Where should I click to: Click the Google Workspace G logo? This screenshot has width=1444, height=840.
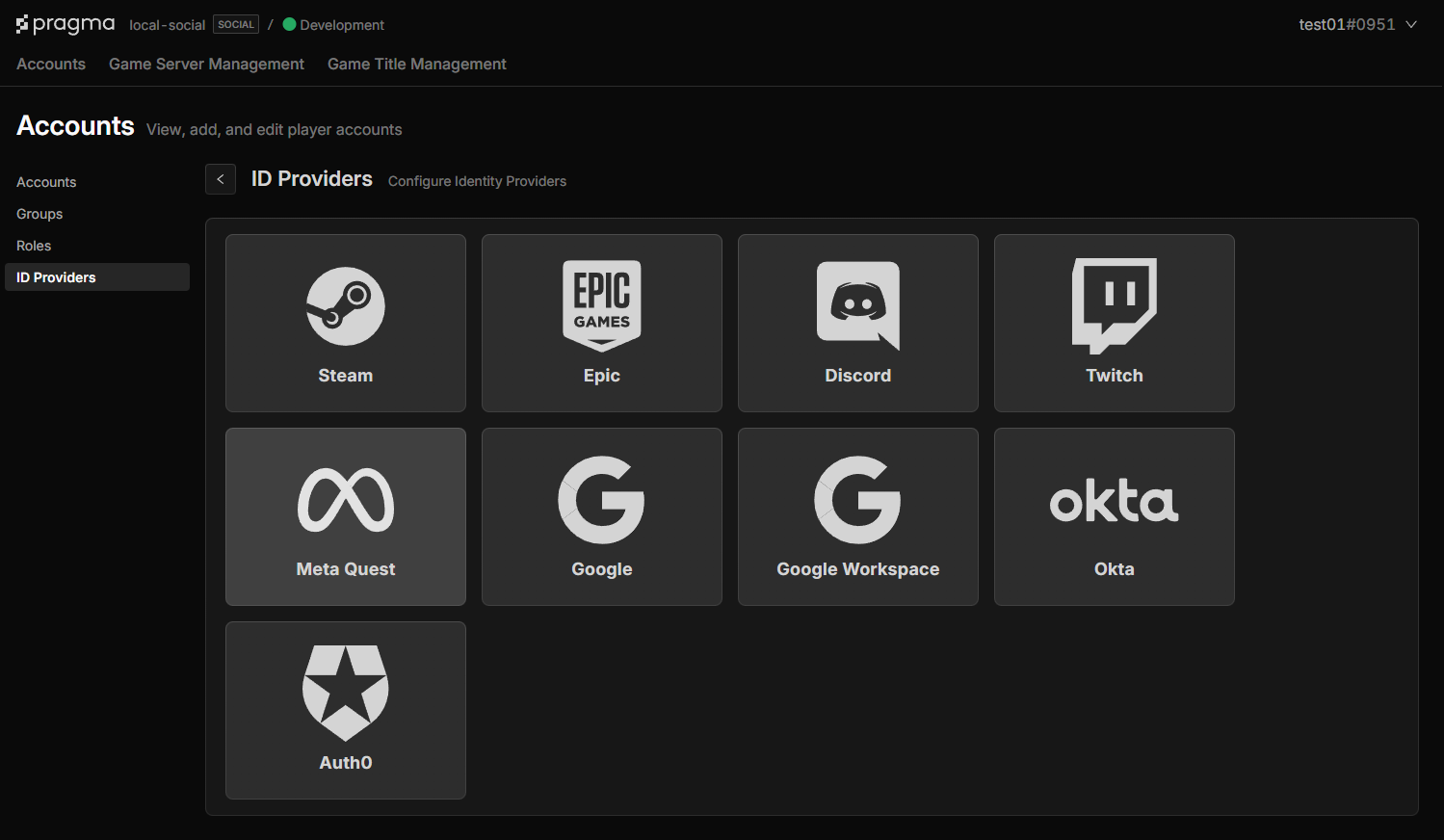pos(858,500)
